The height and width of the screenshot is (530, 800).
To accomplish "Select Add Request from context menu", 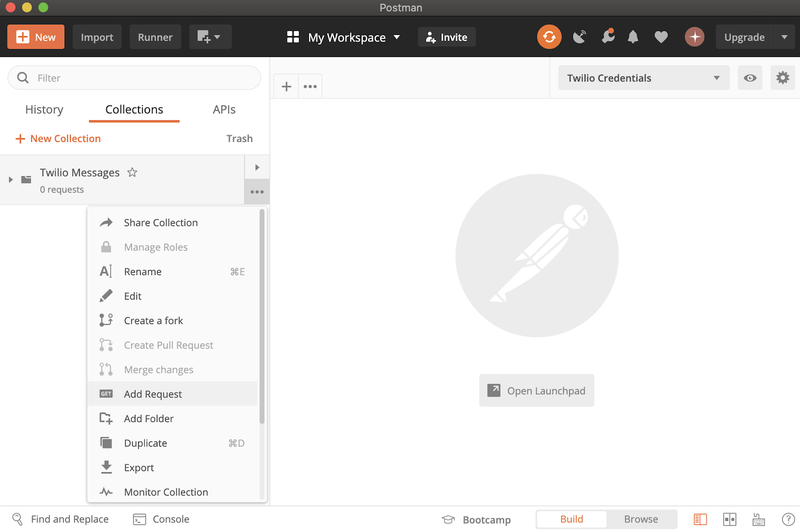I will 153,394.
